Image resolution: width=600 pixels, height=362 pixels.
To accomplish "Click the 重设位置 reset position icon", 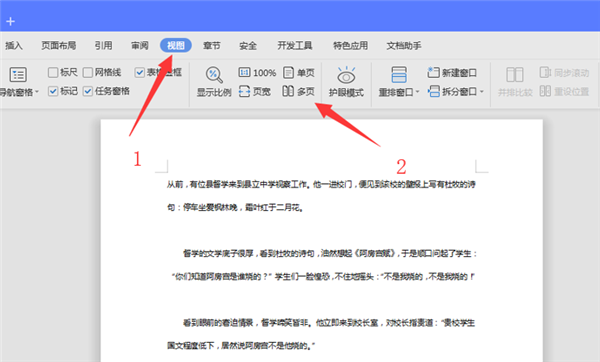I will tap(545, 91).
